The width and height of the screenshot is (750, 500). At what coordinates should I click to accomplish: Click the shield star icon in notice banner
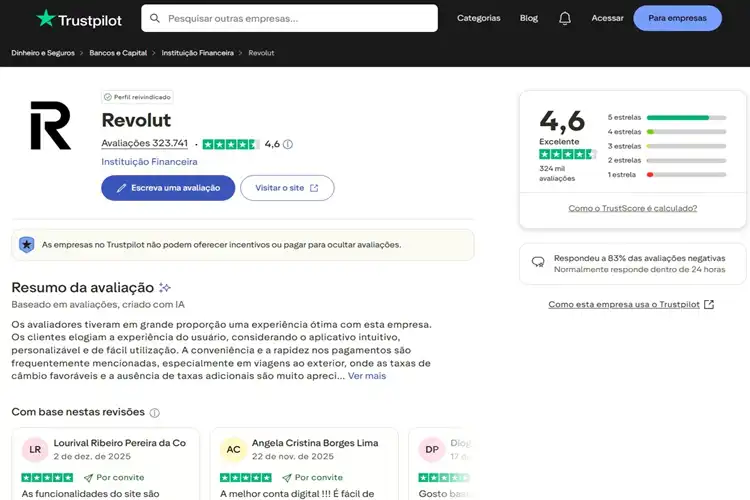pyautogui.click(x=27, y=245)
